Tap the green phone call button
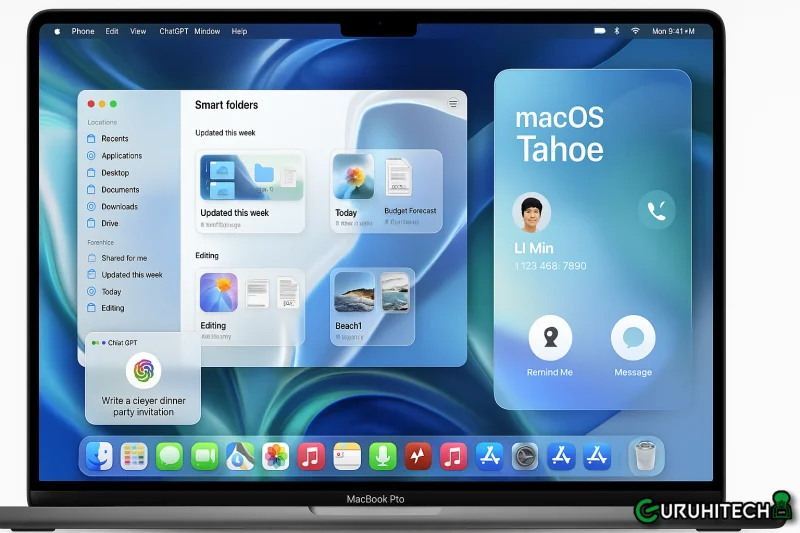Screen dimensions: 800x533 (x=657, y=210)
